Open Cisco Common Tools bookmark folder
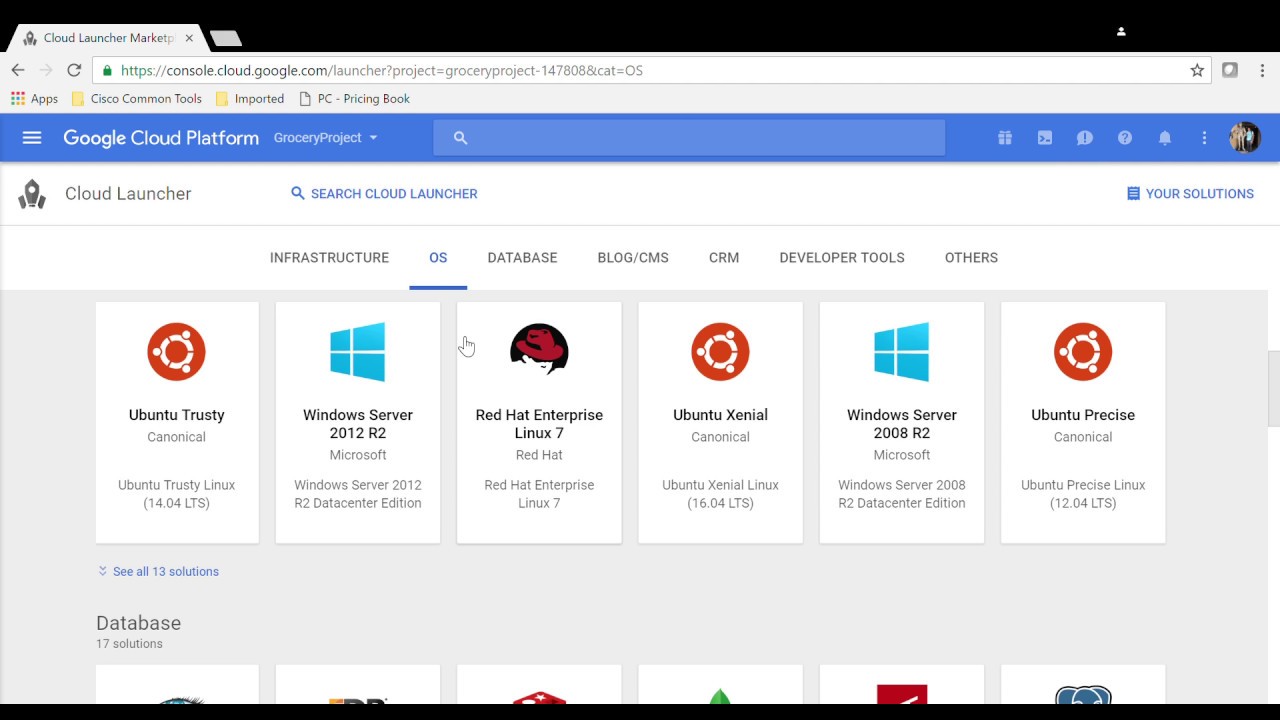 [137, 99]
